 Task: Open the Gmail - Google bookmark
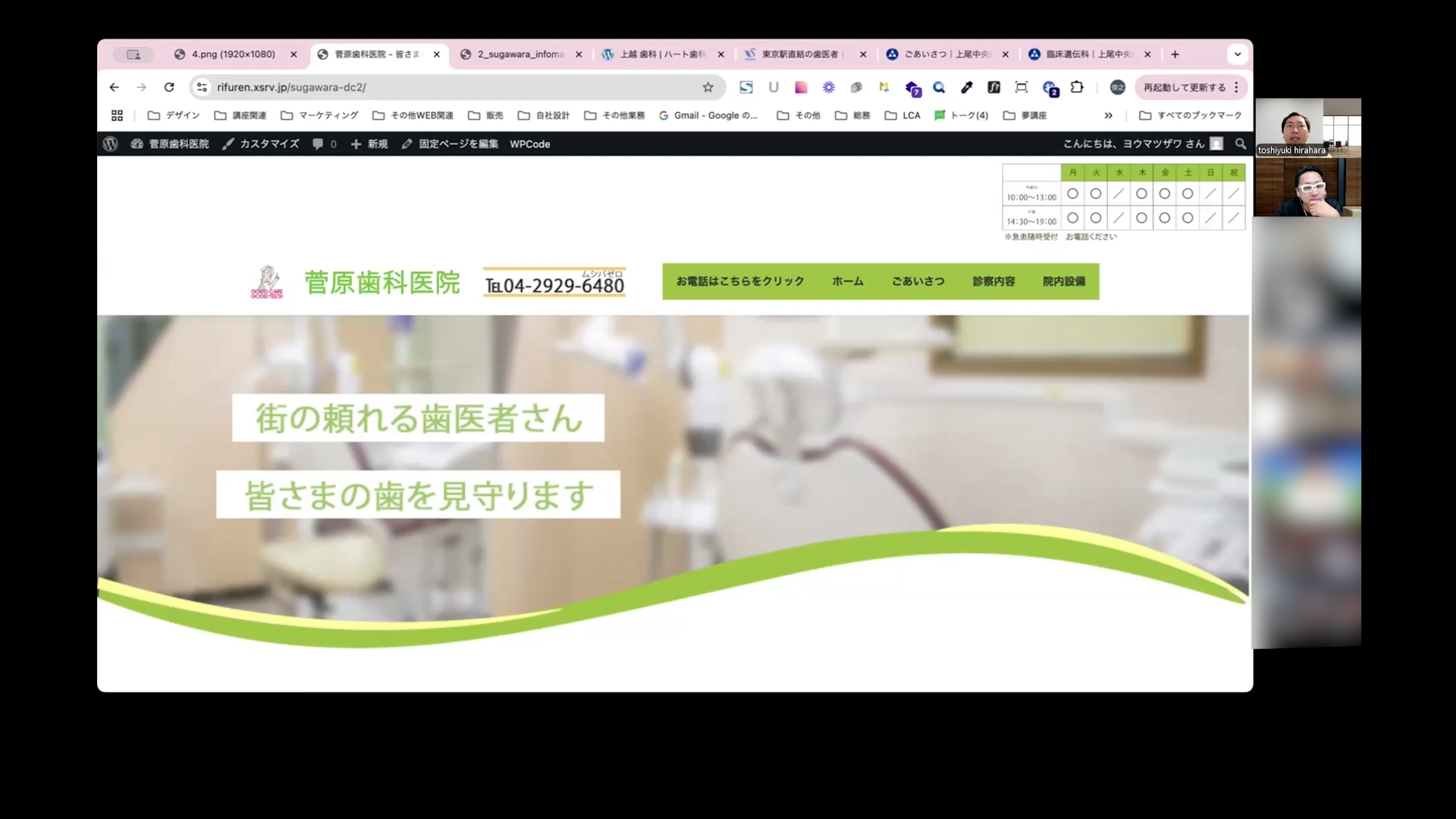[x=708, y=115]
